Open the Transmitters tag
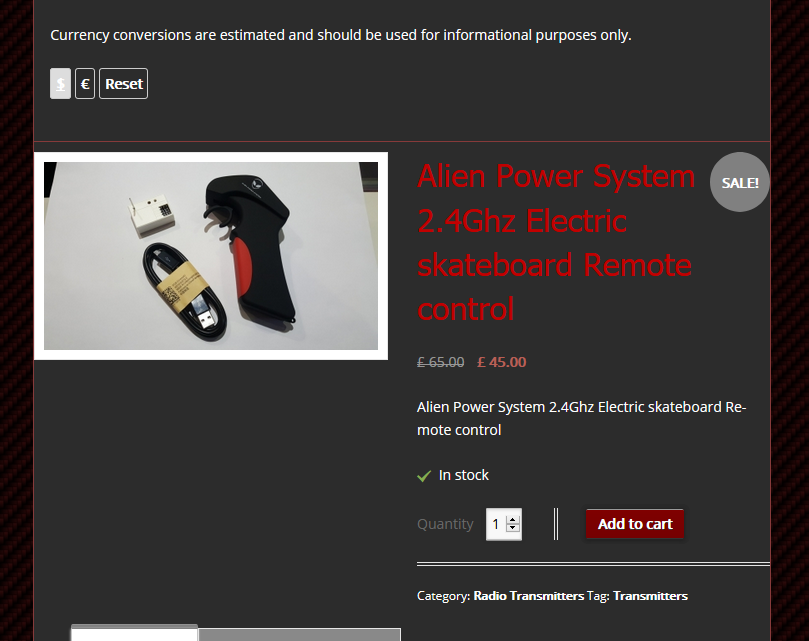The height and width of the screenshot is (641, 809). (650, 596)
